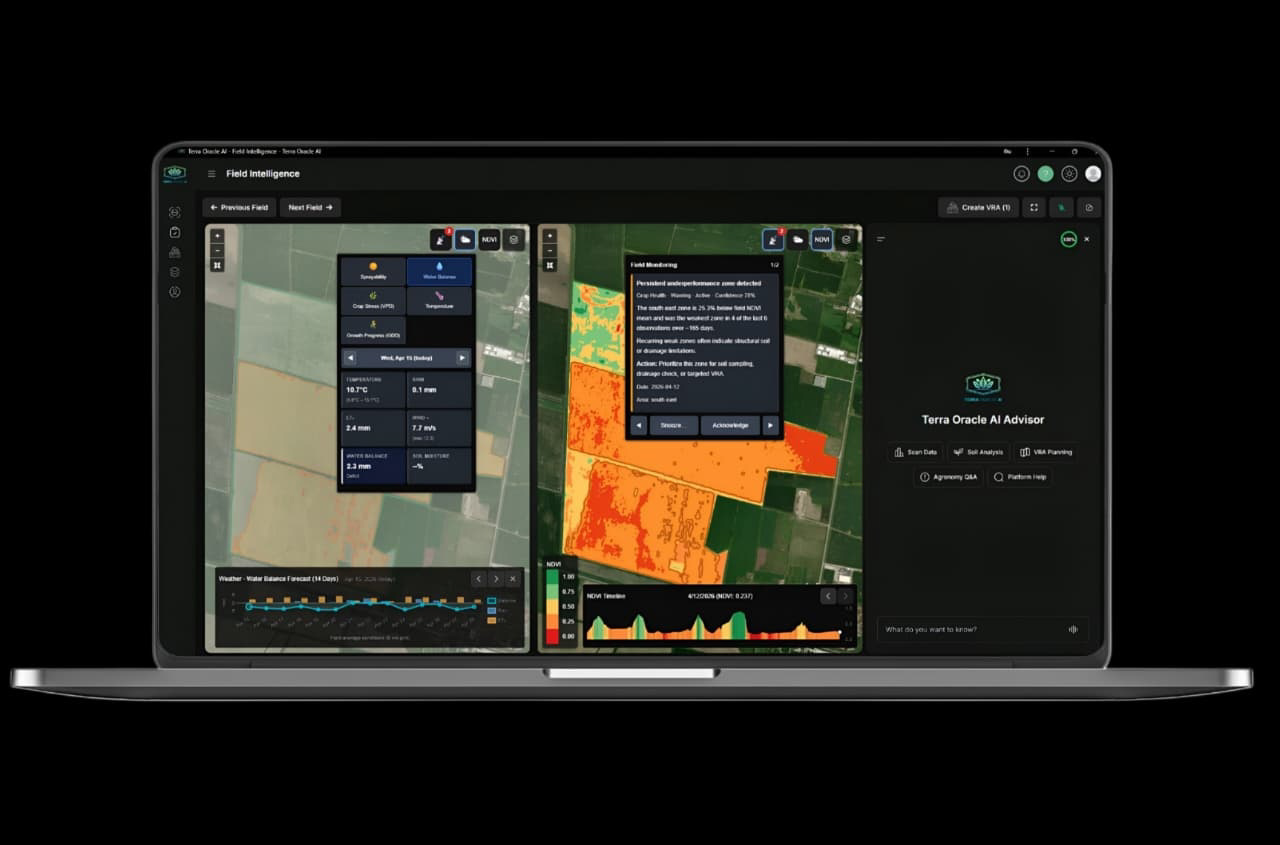
Task: Select the Water Balance weather tab
Action: (x=440, y=271)
